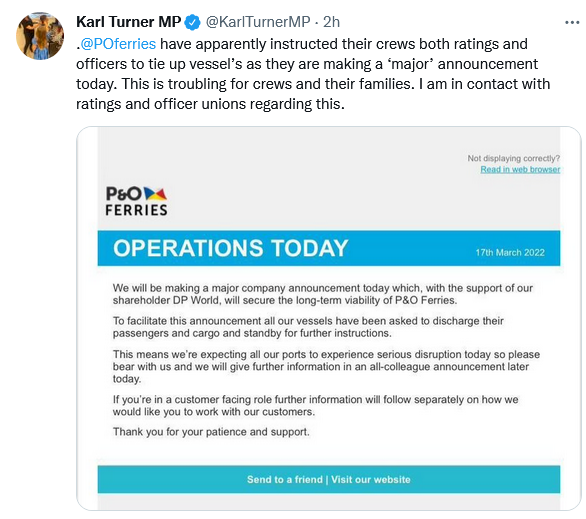
Task: Open the @KarlTurnerMP handle link
Action: click(258, 22)
